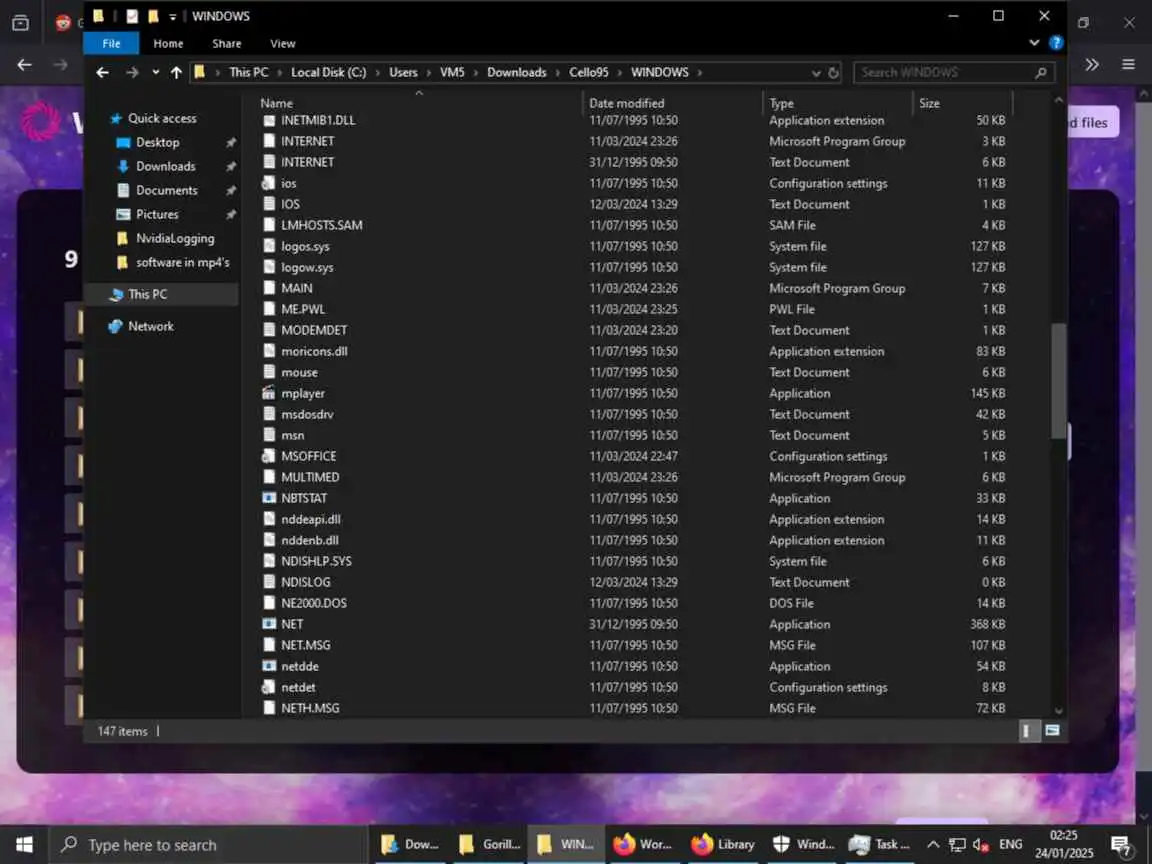The image size is (1152, 864).
Task: Select the netdde application icon
Action: point(269,666)
